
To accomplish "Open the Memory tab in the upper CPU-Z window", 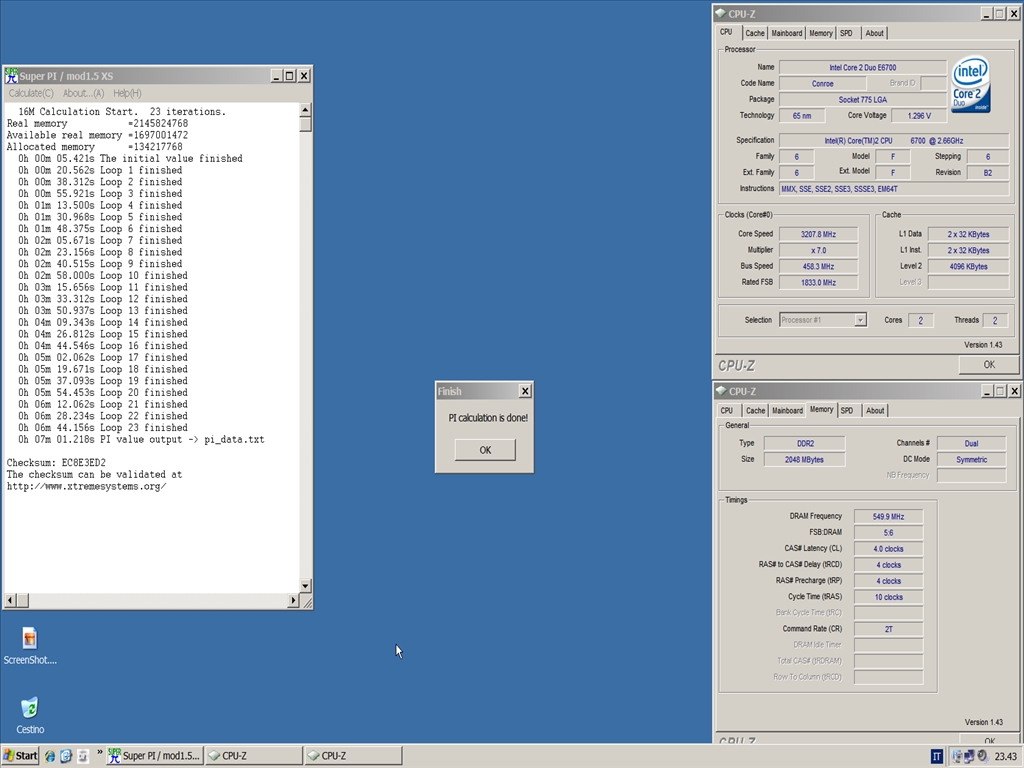I will point(821,33).
